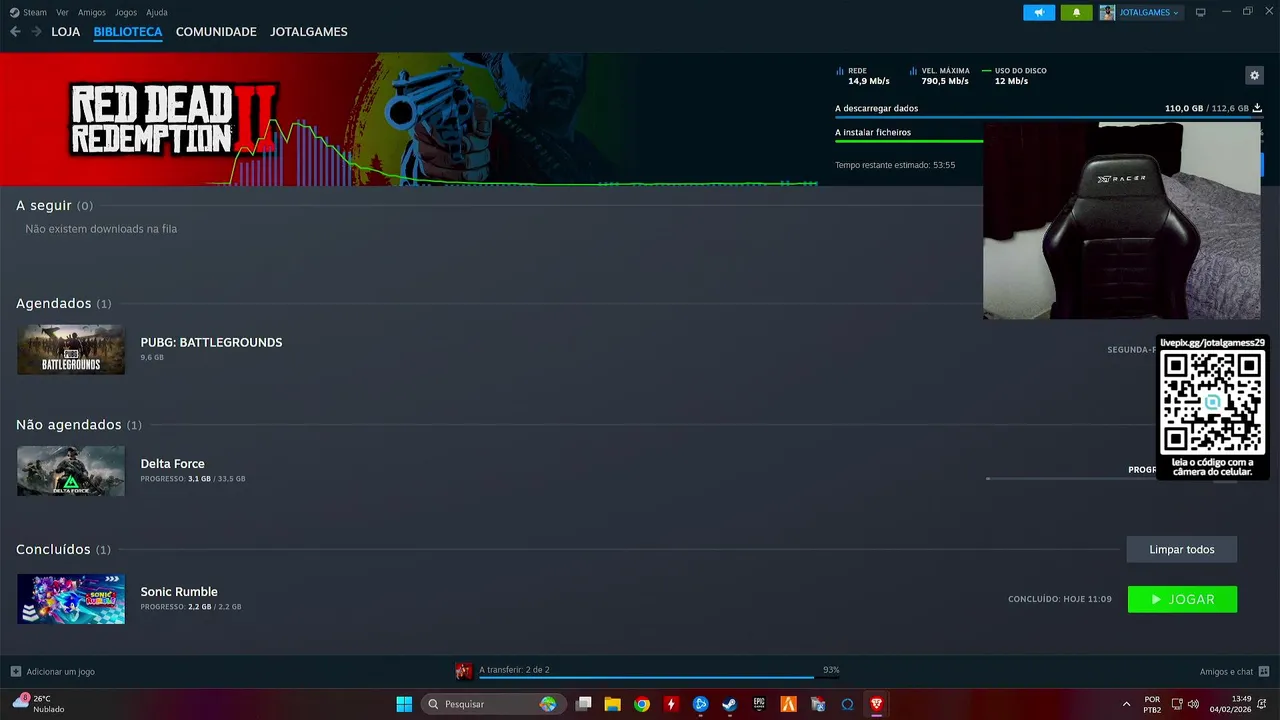Open the weather widget showing 26°C
Viewport: 1280px width, 720px height.
[x=38, y=704]
